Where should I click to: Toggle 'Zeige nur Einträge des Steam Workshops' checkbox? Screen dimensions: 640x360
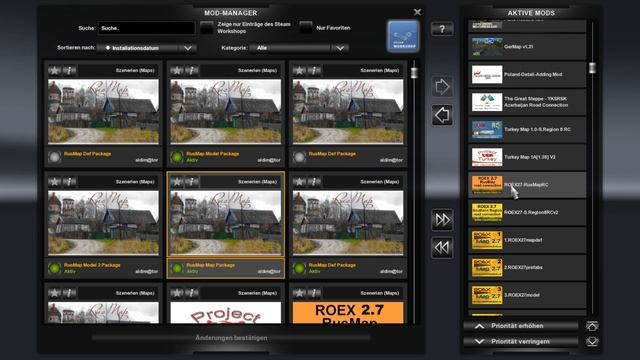(207, 28)
